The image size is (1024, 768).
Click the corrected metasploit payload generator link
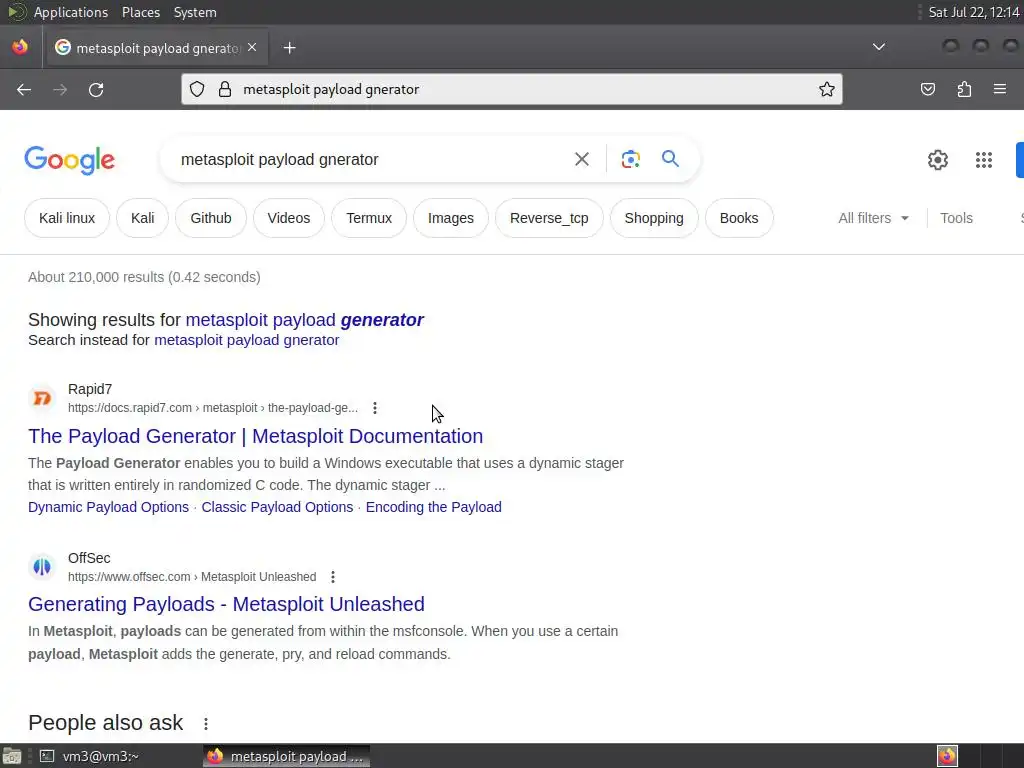(x=304, y=320)
